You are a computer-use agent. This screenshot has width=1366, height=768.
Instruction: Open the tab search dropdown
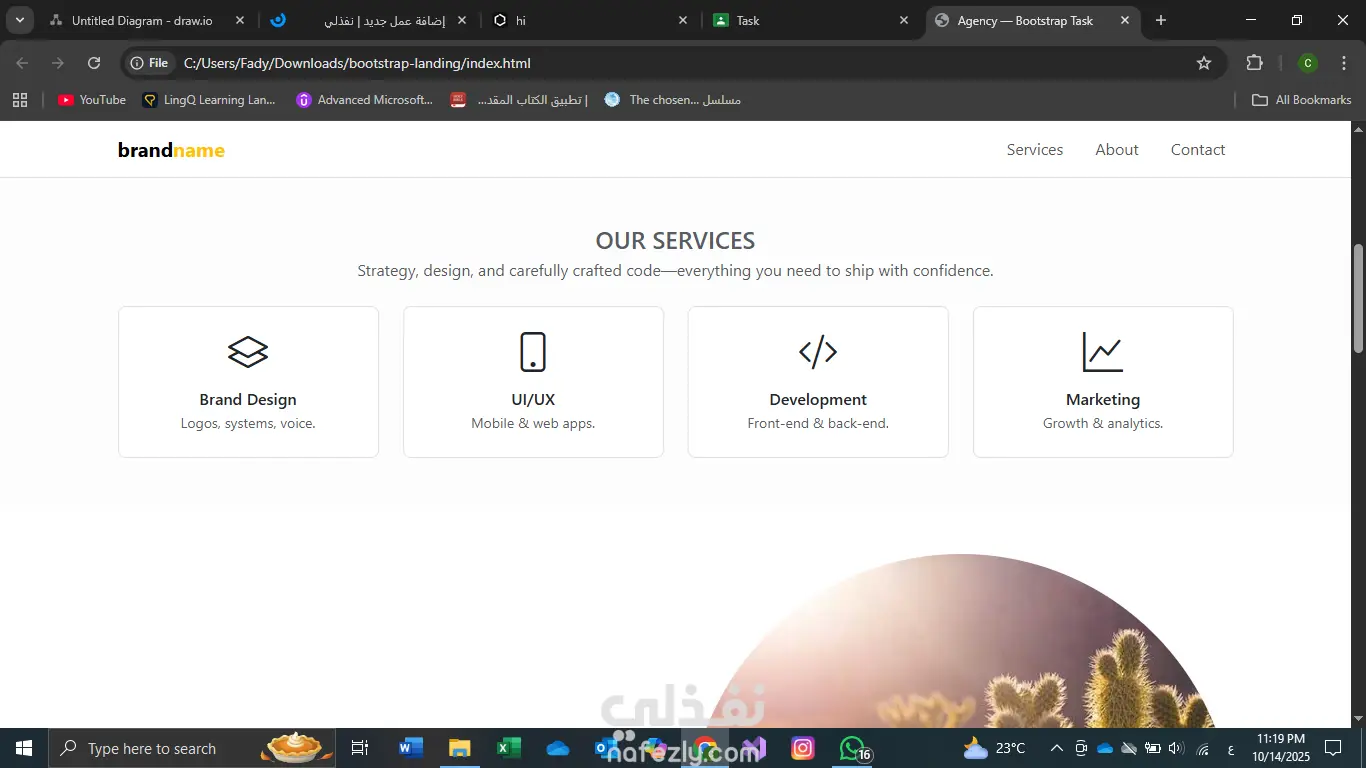(x=20, y=20)
